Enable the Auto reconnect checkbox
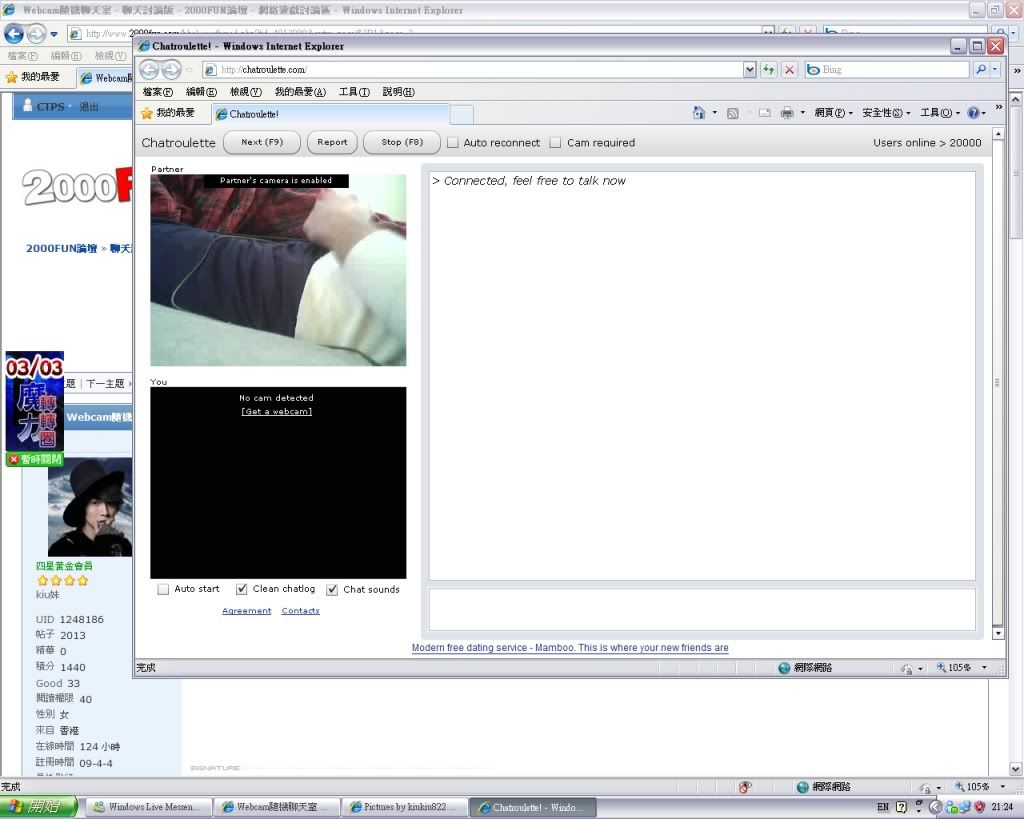The image size is (1024, 819). pos(453,143)
